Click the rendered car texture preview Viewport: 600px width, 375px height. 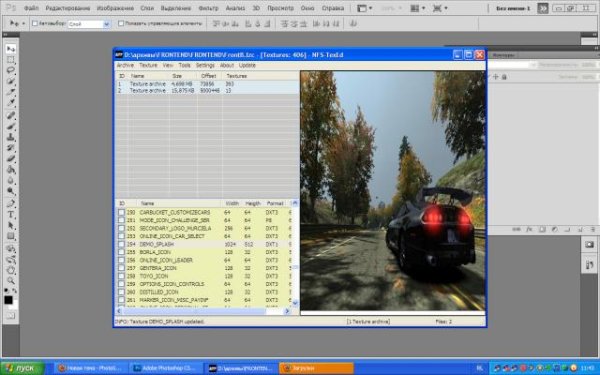point(393,191)
